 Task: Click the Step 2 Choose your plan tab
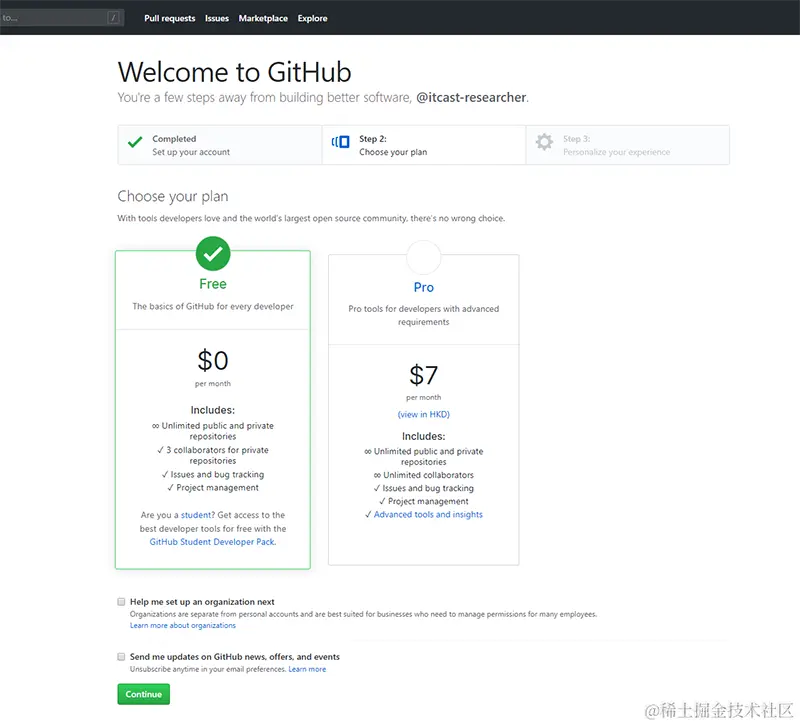[x=424, y=145]
